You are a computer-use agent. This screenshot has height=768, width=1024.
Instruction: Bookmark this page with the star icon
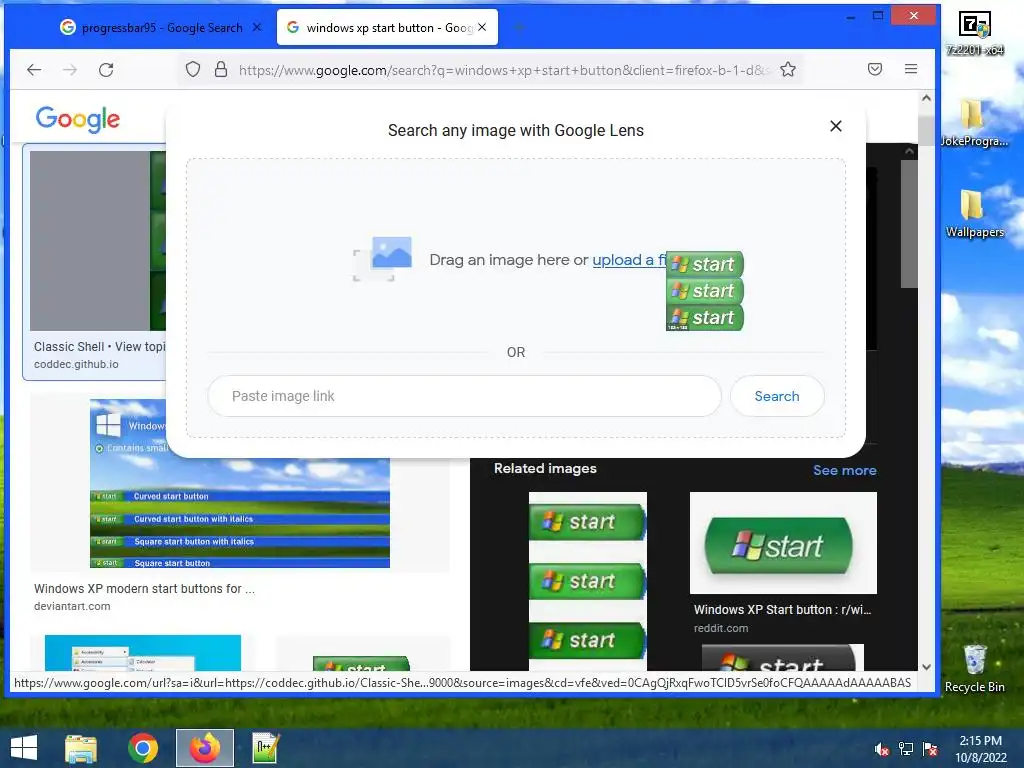[788, 69]
